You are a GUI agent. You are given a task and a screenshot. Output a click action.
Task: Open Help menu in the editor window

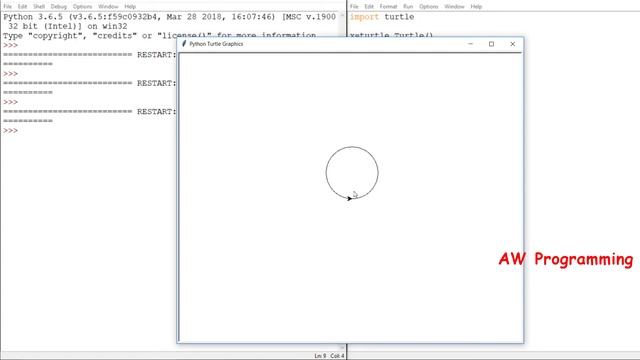click(476, 7)
